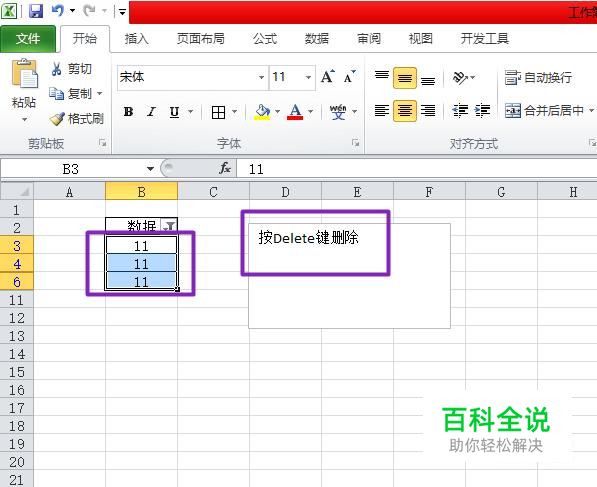Decrease font size with small A icon

[349, 77]
